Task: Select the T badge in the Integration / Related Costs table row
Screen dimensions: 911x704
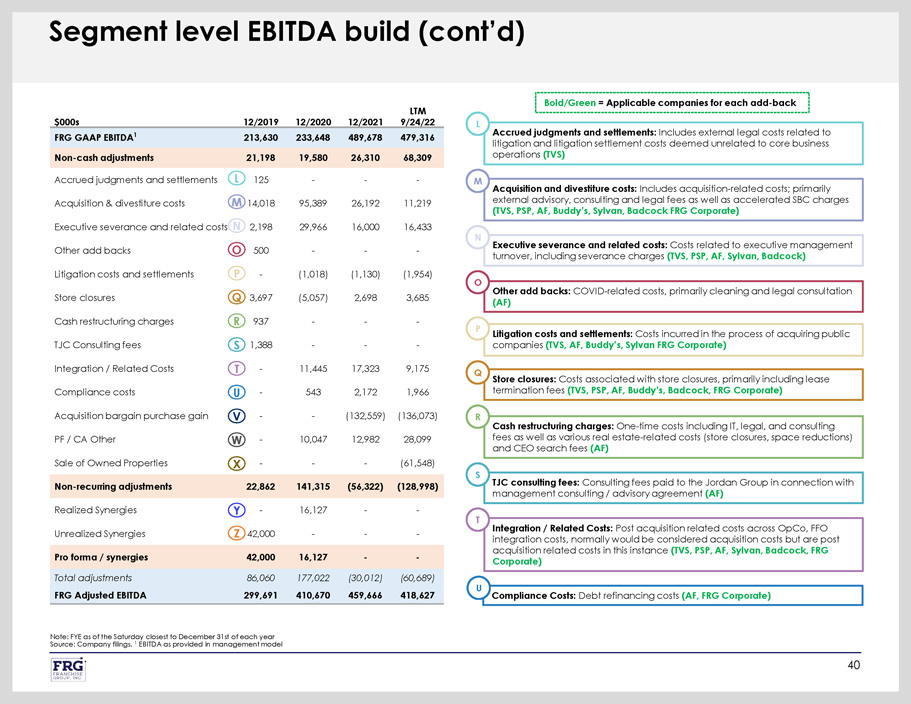Action: point(237,369)
